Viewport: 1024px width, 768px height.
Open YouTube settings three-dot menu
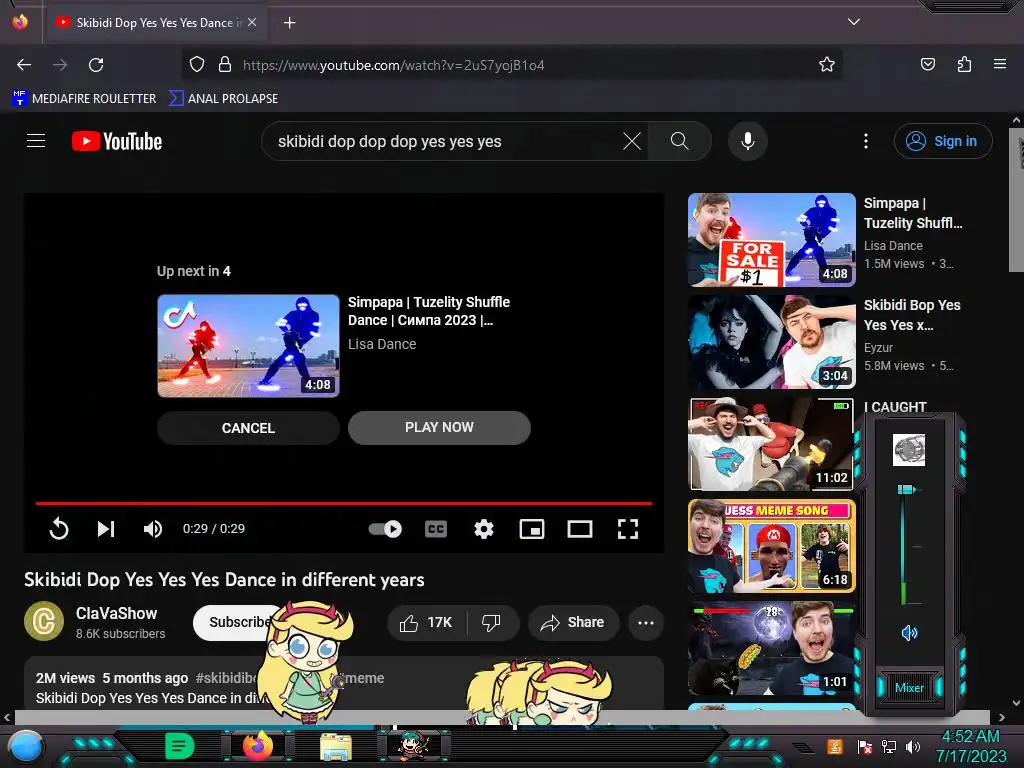tap(866, 141)
